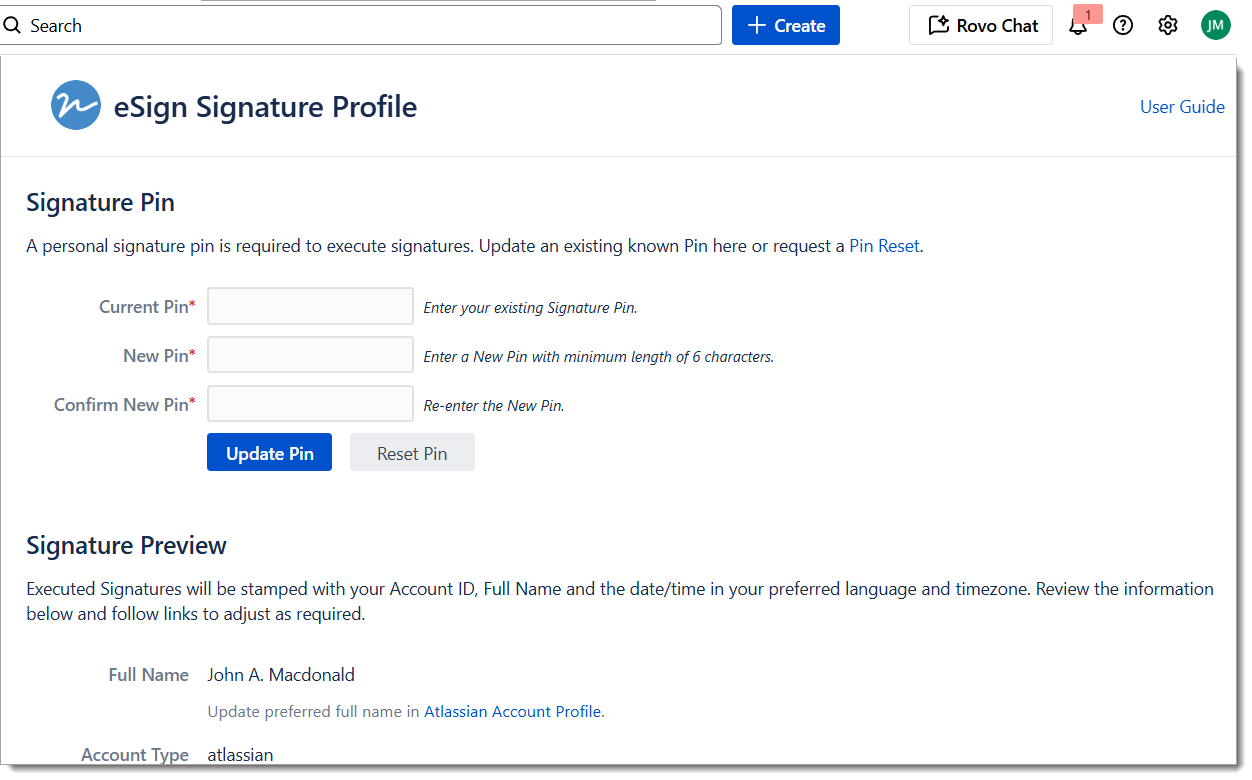
Task: Open the Atlassian Account Profile link
Action: 513,712
